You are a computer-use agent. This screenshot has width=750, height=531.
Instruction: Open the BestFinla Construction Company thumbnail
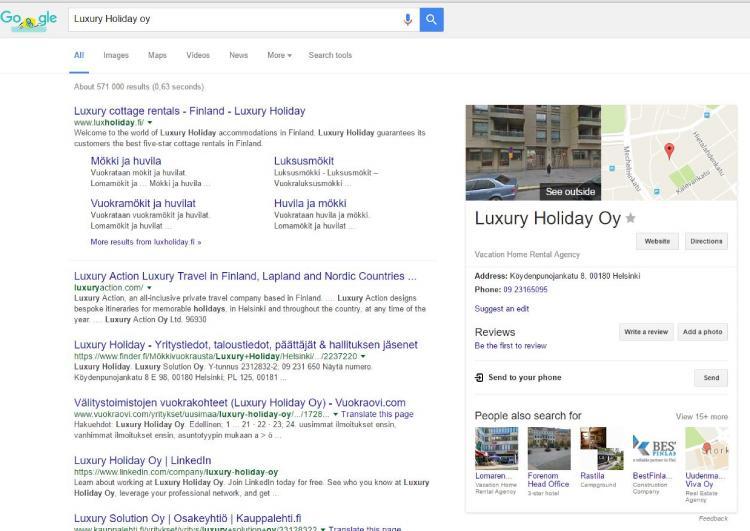pos(654,448)
